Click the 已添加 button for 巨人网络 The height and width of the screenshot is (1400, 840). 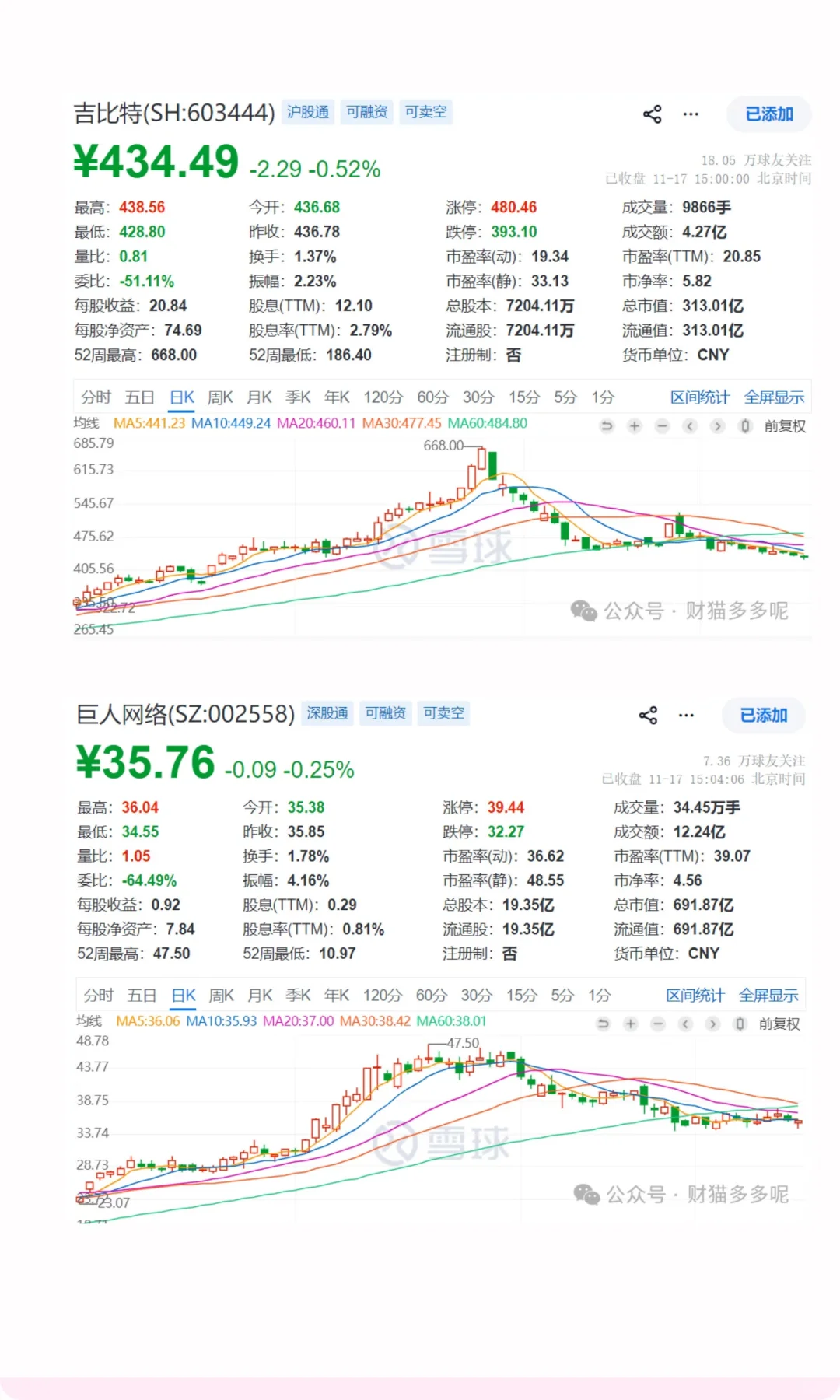pyautogui.click(x=764, y=715)
